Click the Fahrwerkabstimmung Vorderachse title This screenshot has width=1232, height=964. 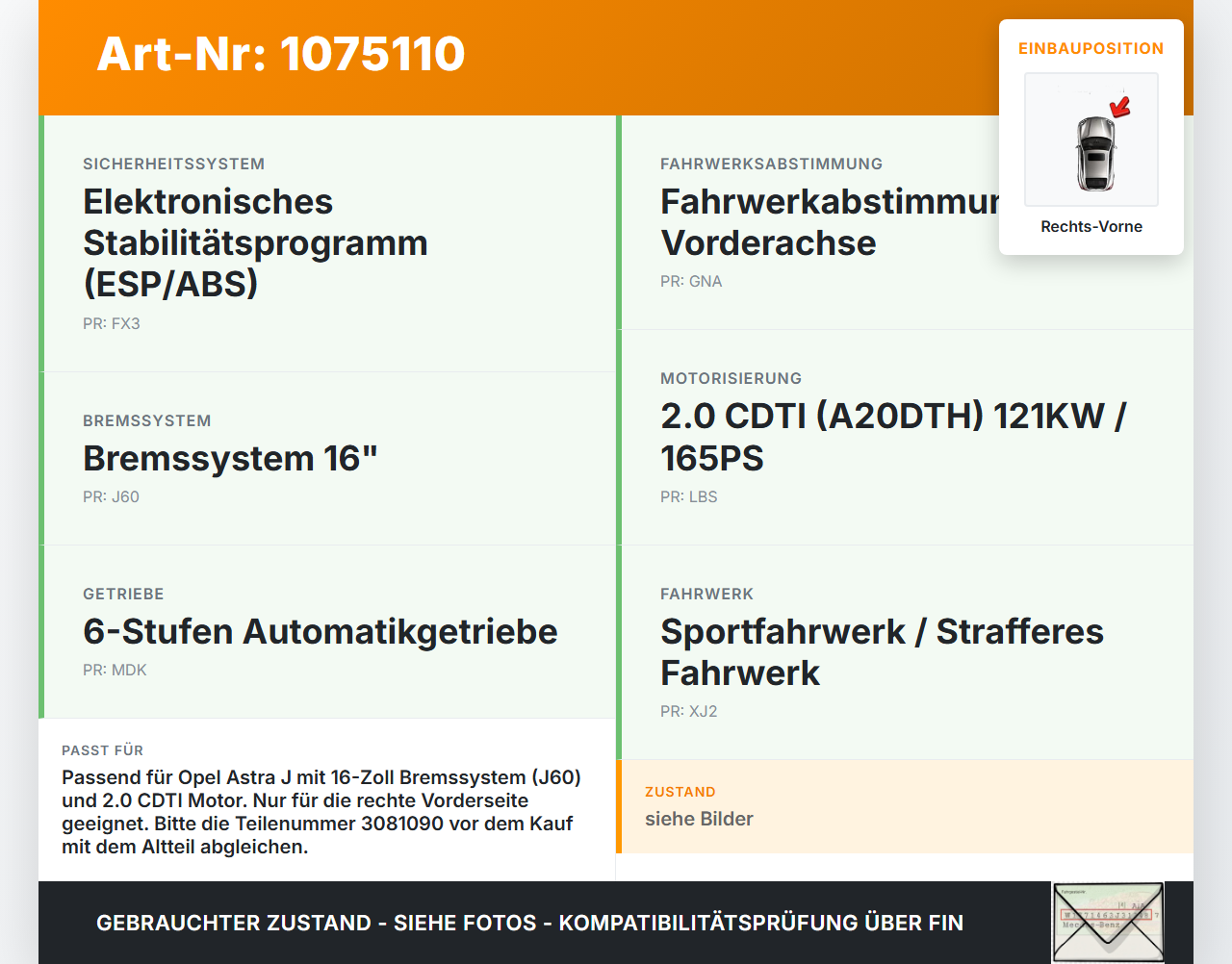tap(830, 222)
